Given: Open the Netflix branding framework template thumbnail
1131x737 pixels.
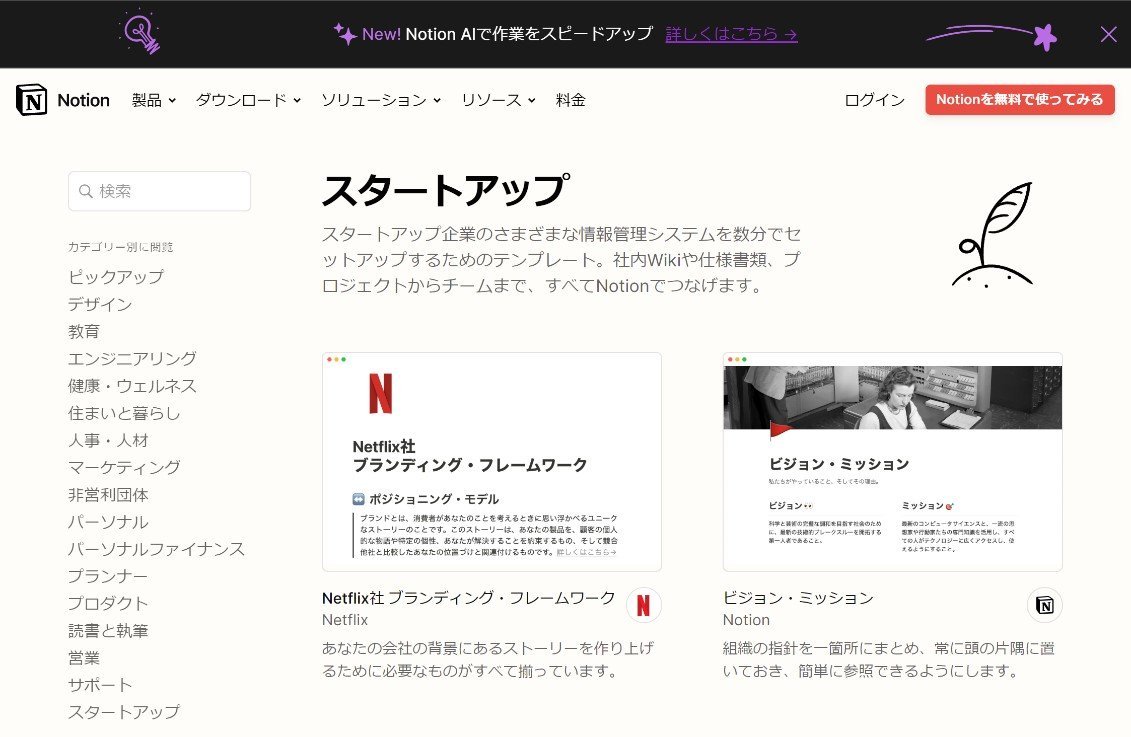Looking at the screenshot, I should click(x=492, y=462).
